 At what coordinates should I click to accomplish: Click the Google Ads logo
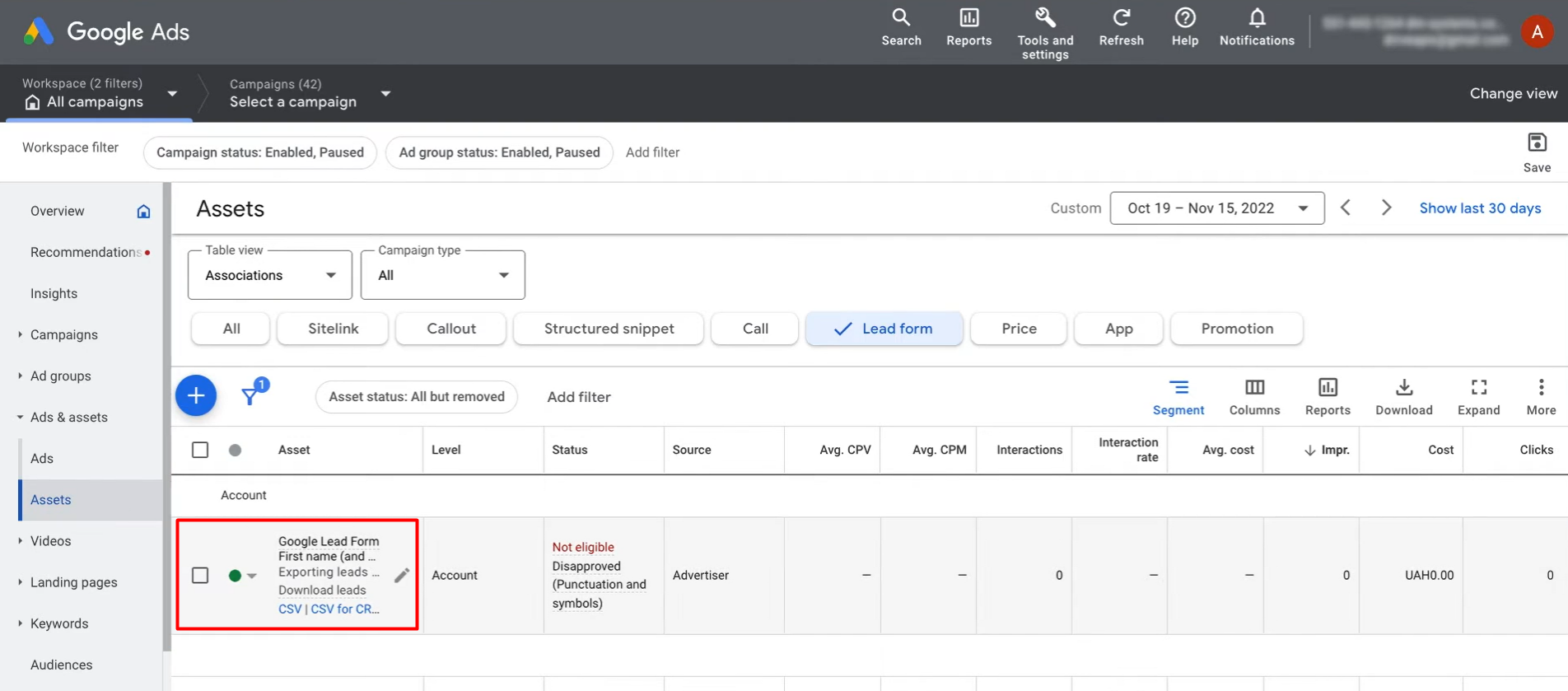pyautogui.click(x=106, y=32)
